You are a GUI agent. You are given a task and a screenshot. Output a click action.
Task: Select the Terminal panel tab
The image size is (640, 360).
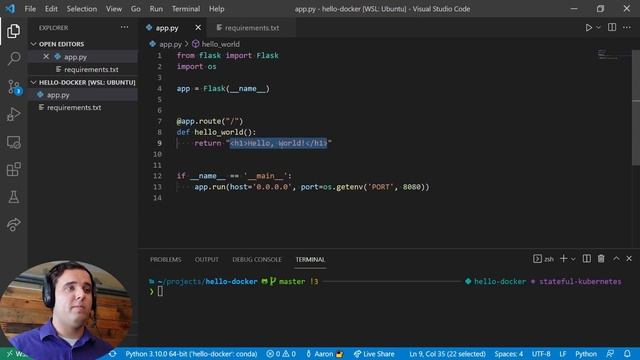pos(310,260)
